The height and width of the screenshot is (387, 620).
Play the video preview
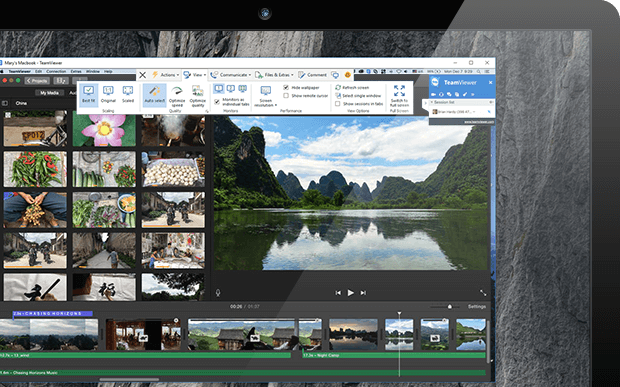coord(350,293)
